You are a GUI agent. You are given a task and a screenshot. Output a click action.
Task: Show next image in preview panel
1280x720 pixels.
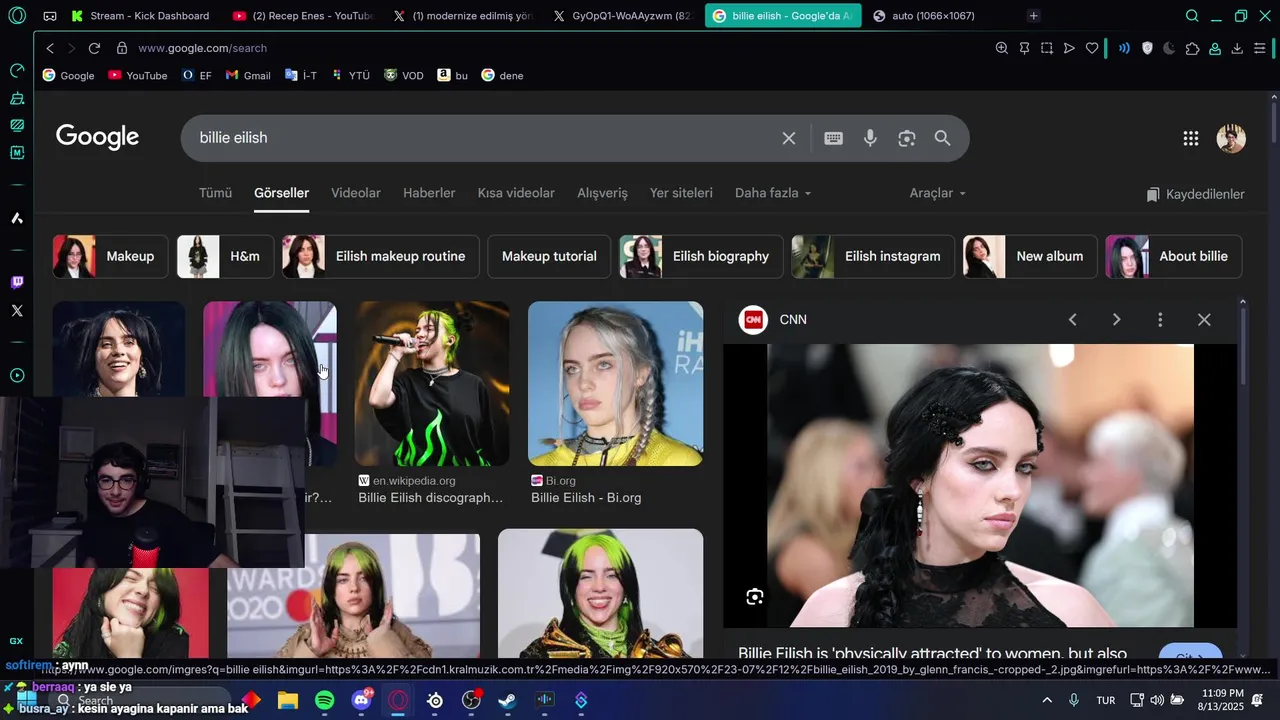(1117, 320)
